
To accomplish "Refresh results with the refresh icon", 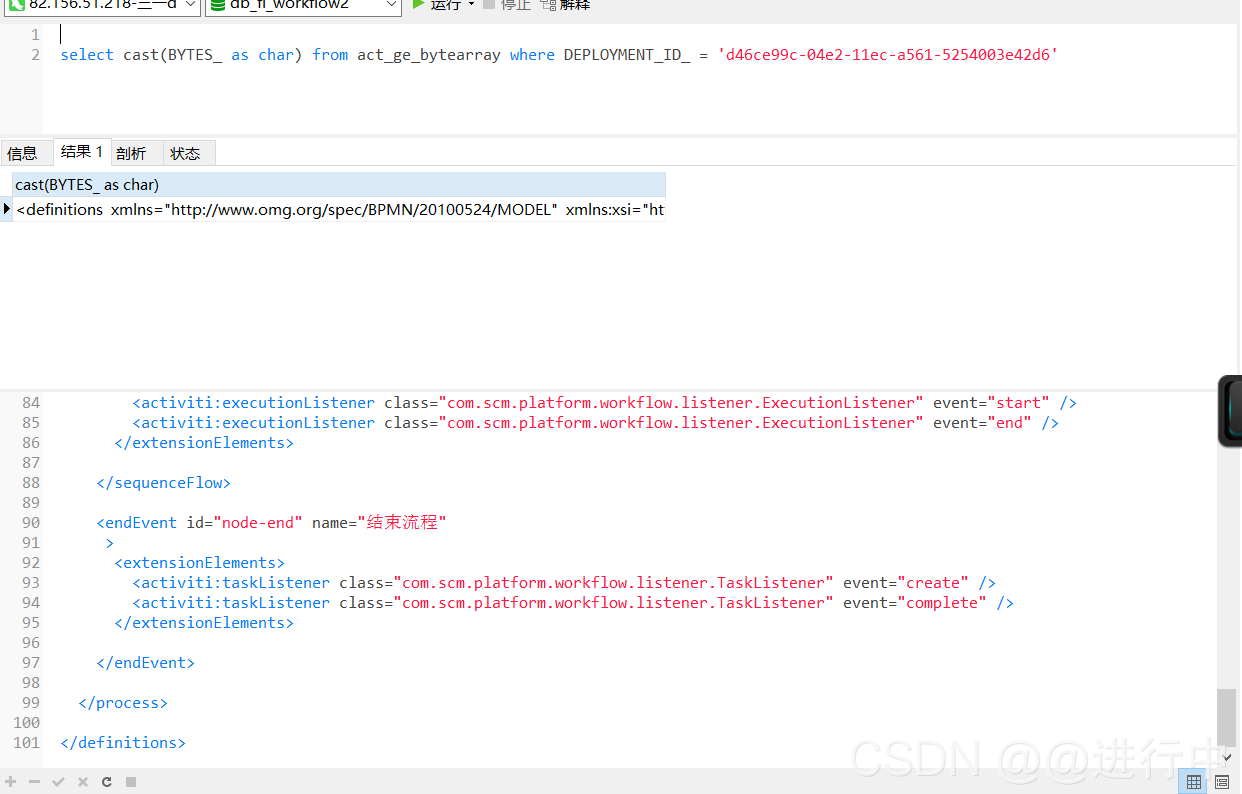I will pos(106,781).
